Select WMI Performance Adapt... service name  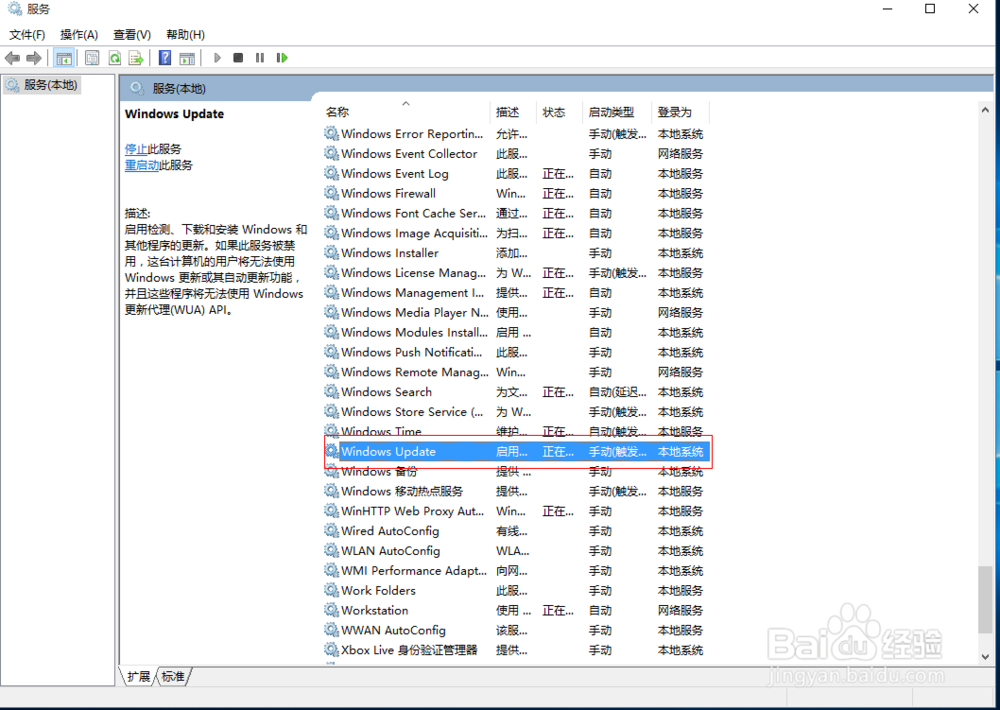tap(414, 570)
